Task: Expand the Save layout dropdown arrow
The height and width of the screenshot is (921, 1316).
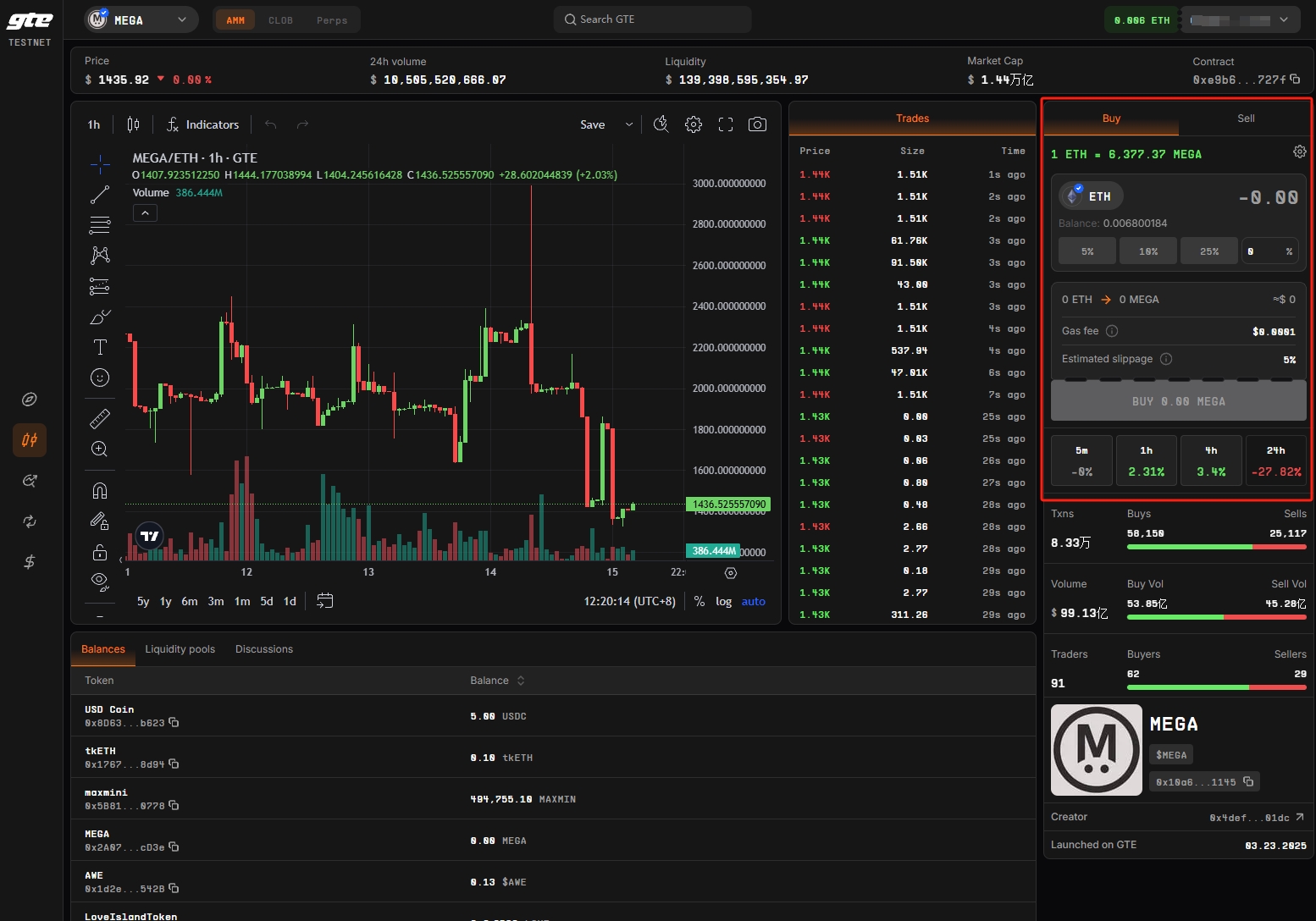Action: 629,124
